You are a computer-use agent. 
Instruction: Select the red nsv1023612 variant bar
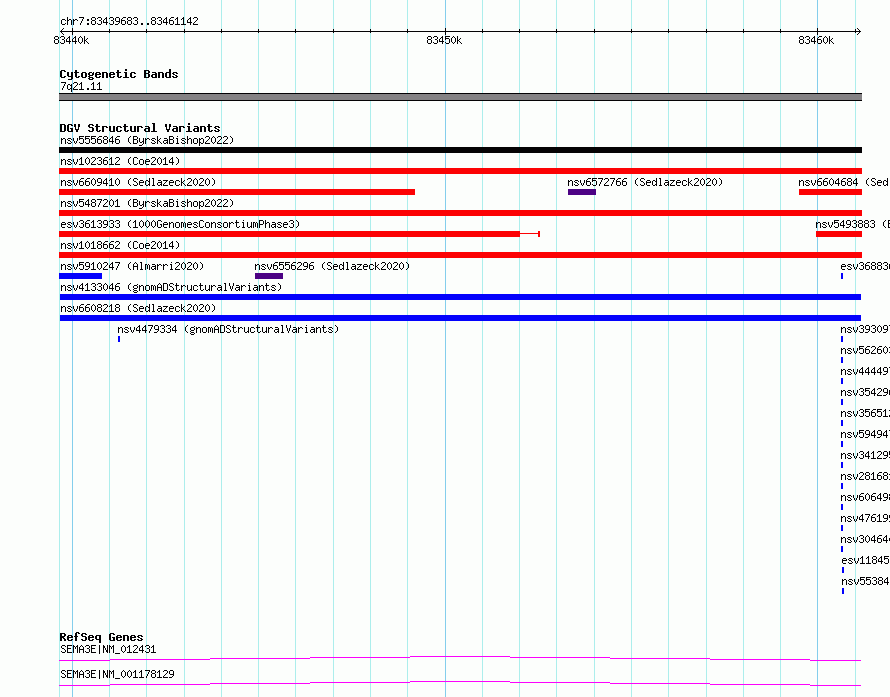[x=460, y=171]
